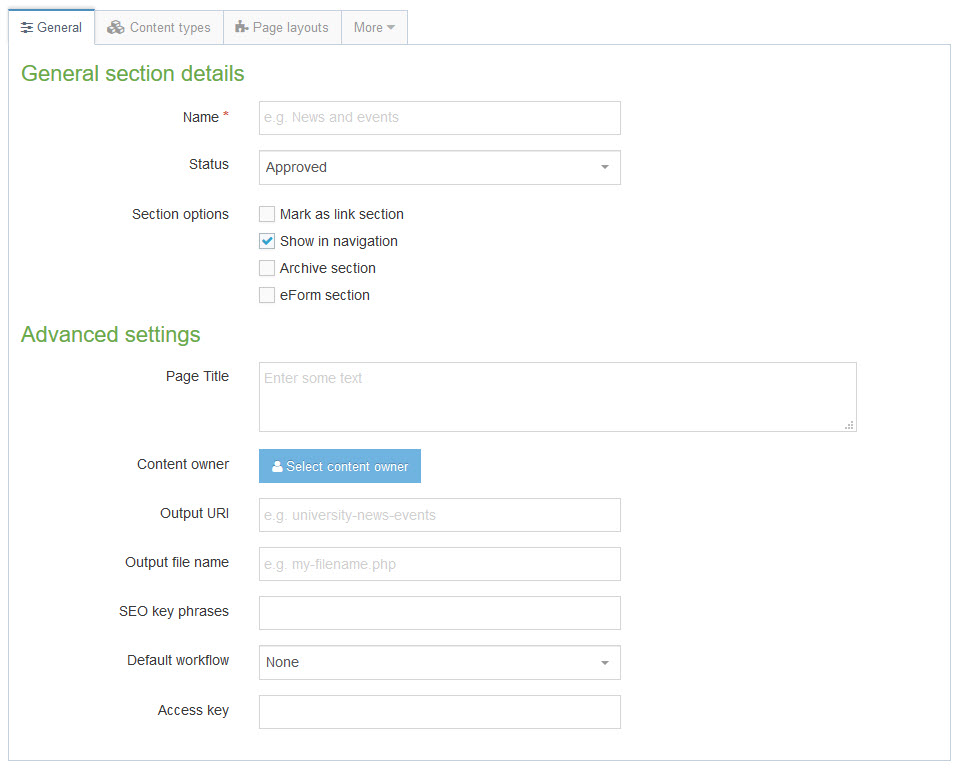
Task: Switch to the Page layouts tab
Action: [x=282, y=27]
